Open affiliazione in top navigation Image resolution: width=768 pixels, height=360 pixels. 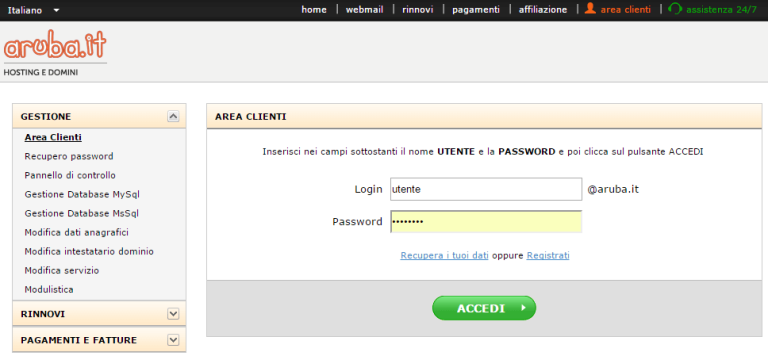click(543, 9)
